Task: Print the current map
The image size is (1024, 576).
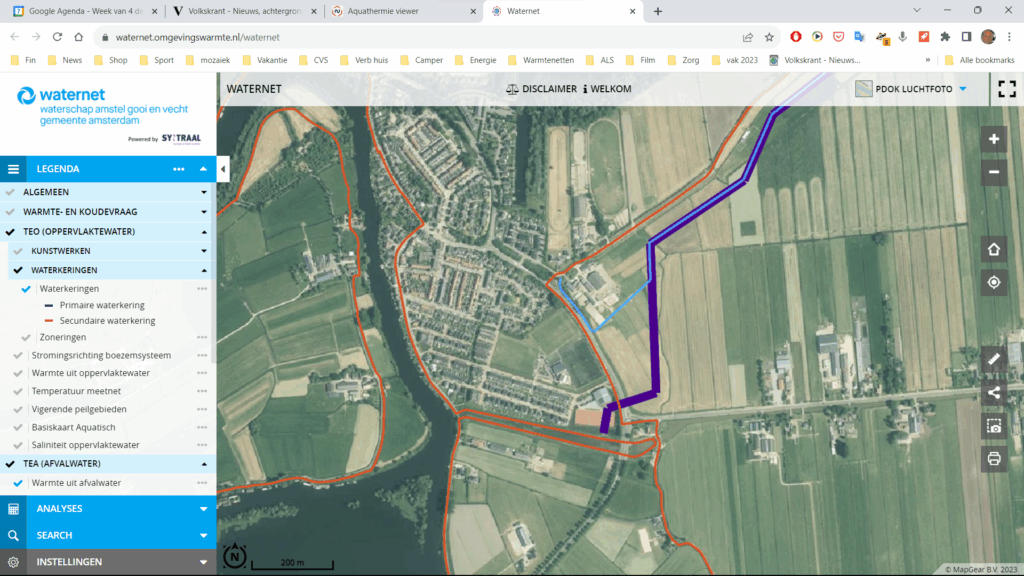Action: coord(993,459)
